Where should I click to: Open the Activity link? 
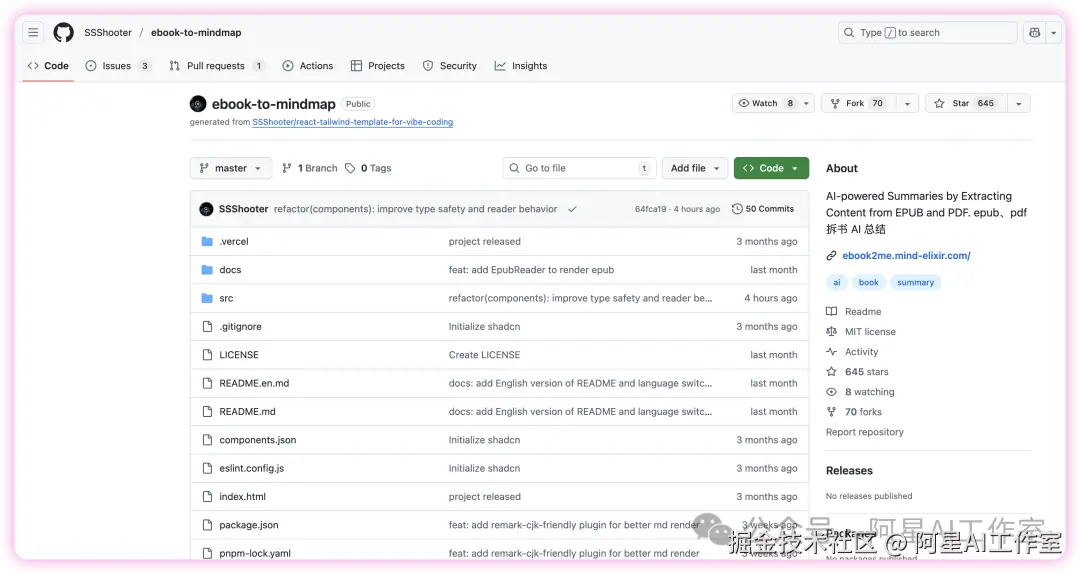pos(853,351)
